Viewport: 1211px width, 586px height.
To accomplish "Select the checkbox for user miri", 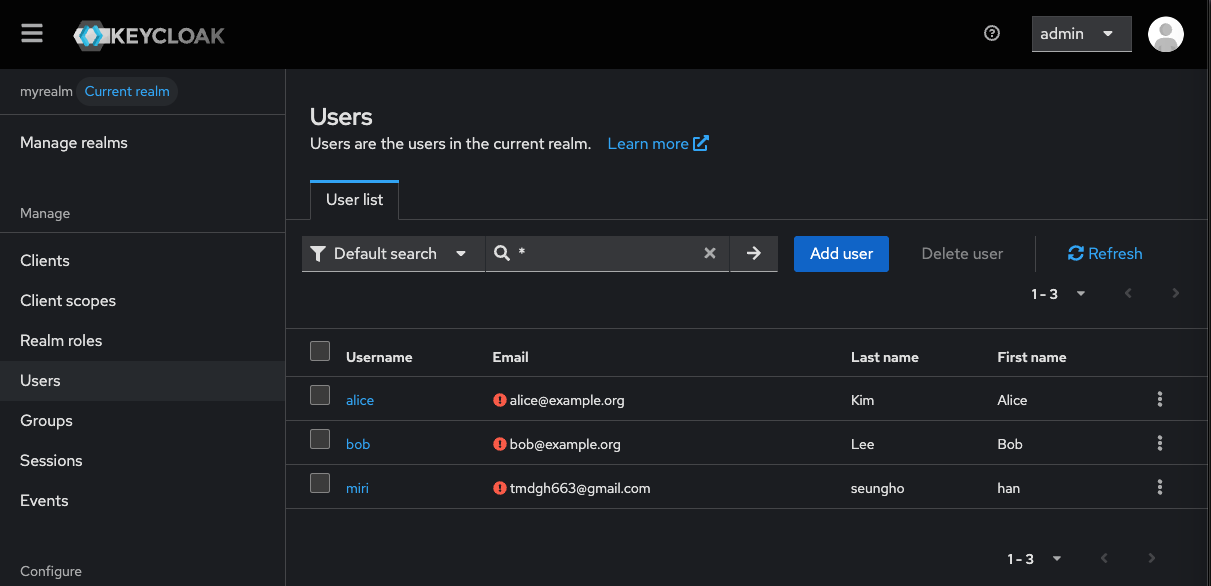I will click(x=320, y=483).
